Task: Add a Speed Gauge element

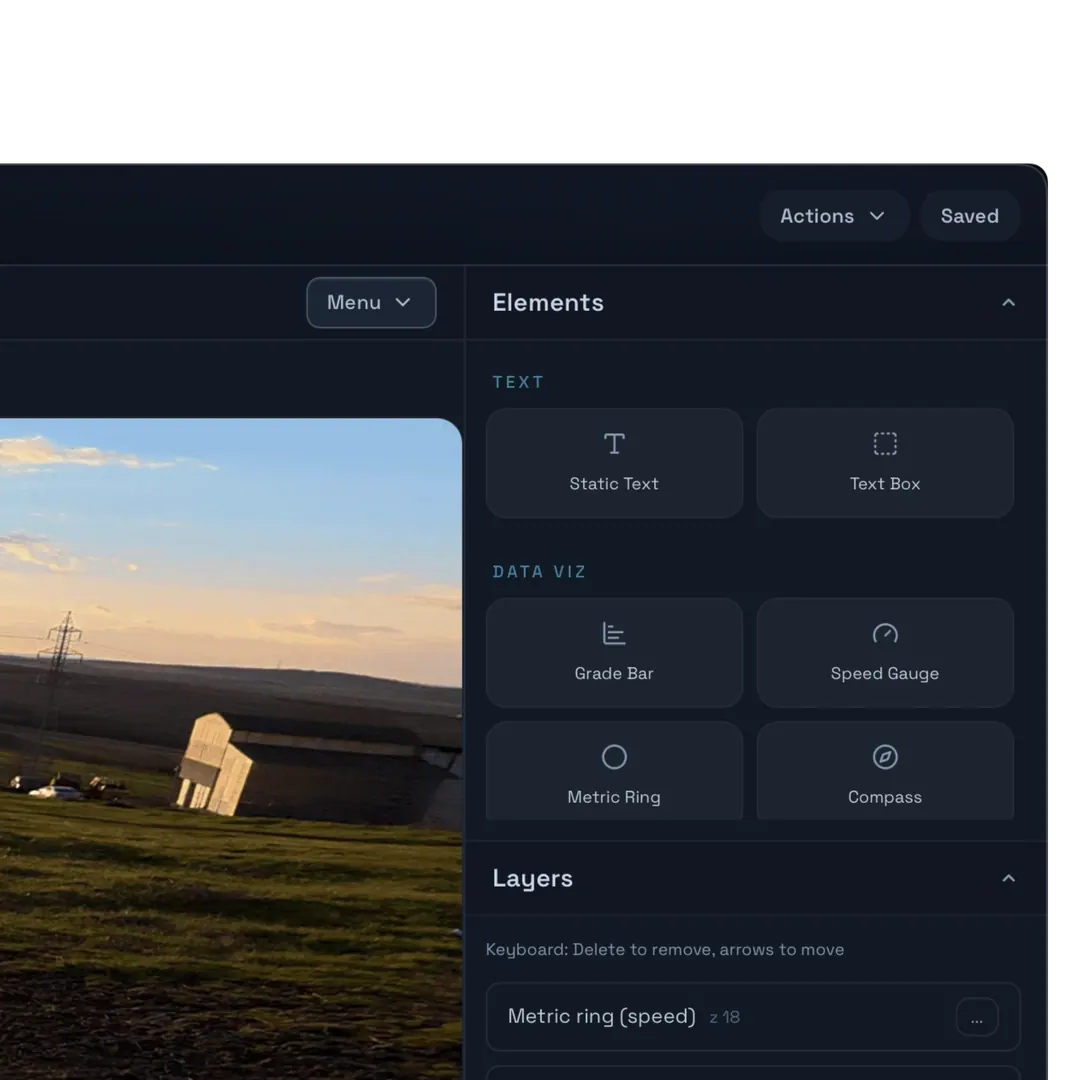Action: (884, 652)
